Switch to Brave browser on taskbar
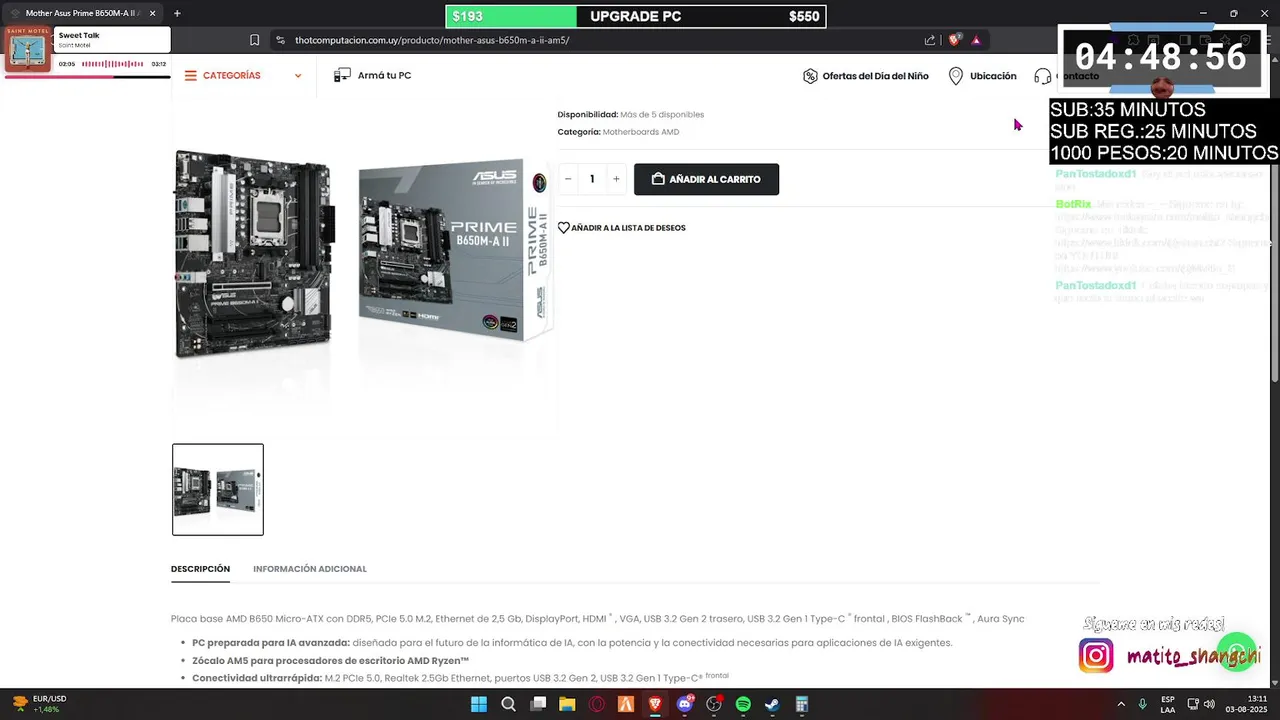 click(x=655, y=704)
